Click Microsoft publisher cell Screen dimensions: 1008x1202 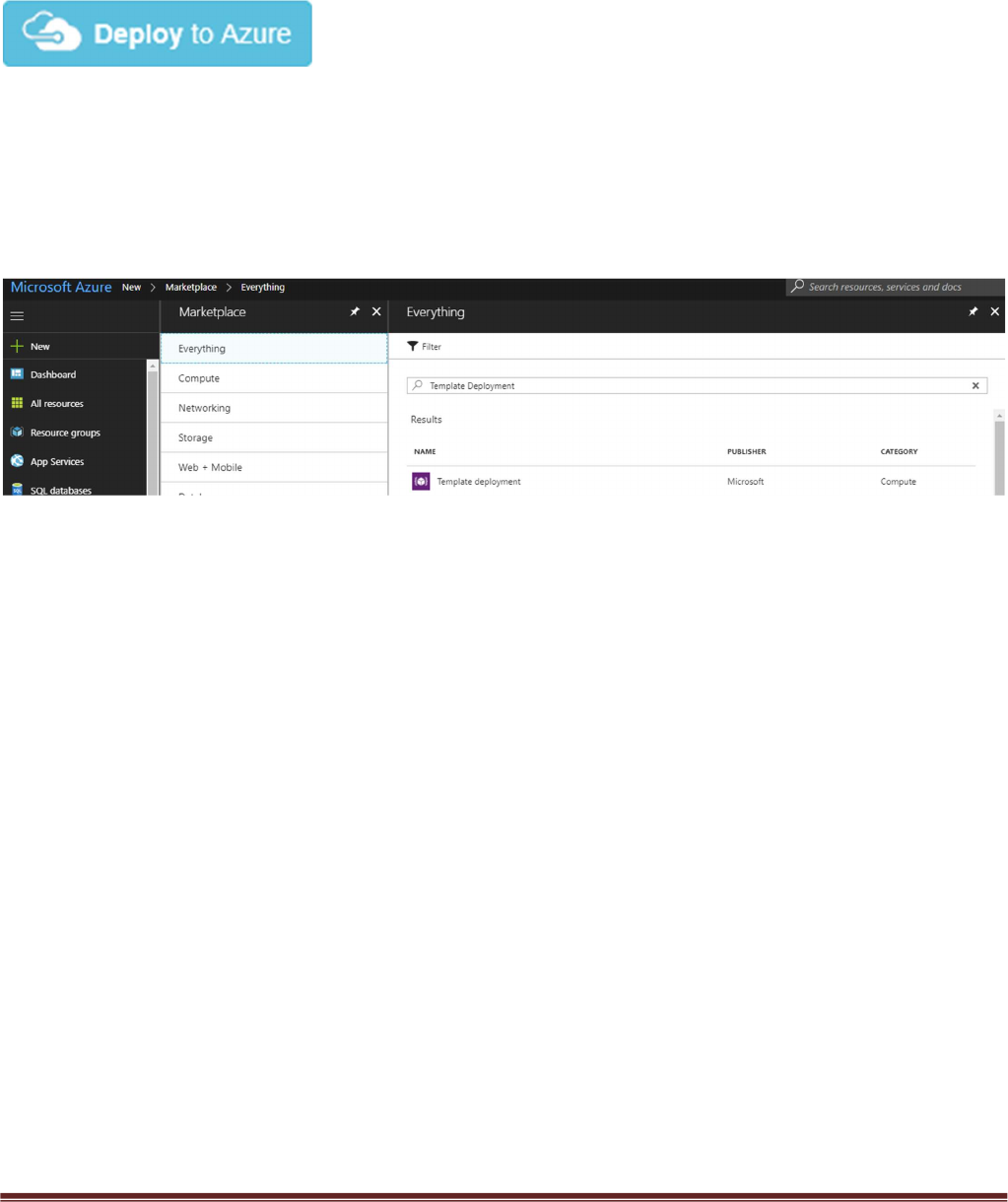click(x=746, y=482)
